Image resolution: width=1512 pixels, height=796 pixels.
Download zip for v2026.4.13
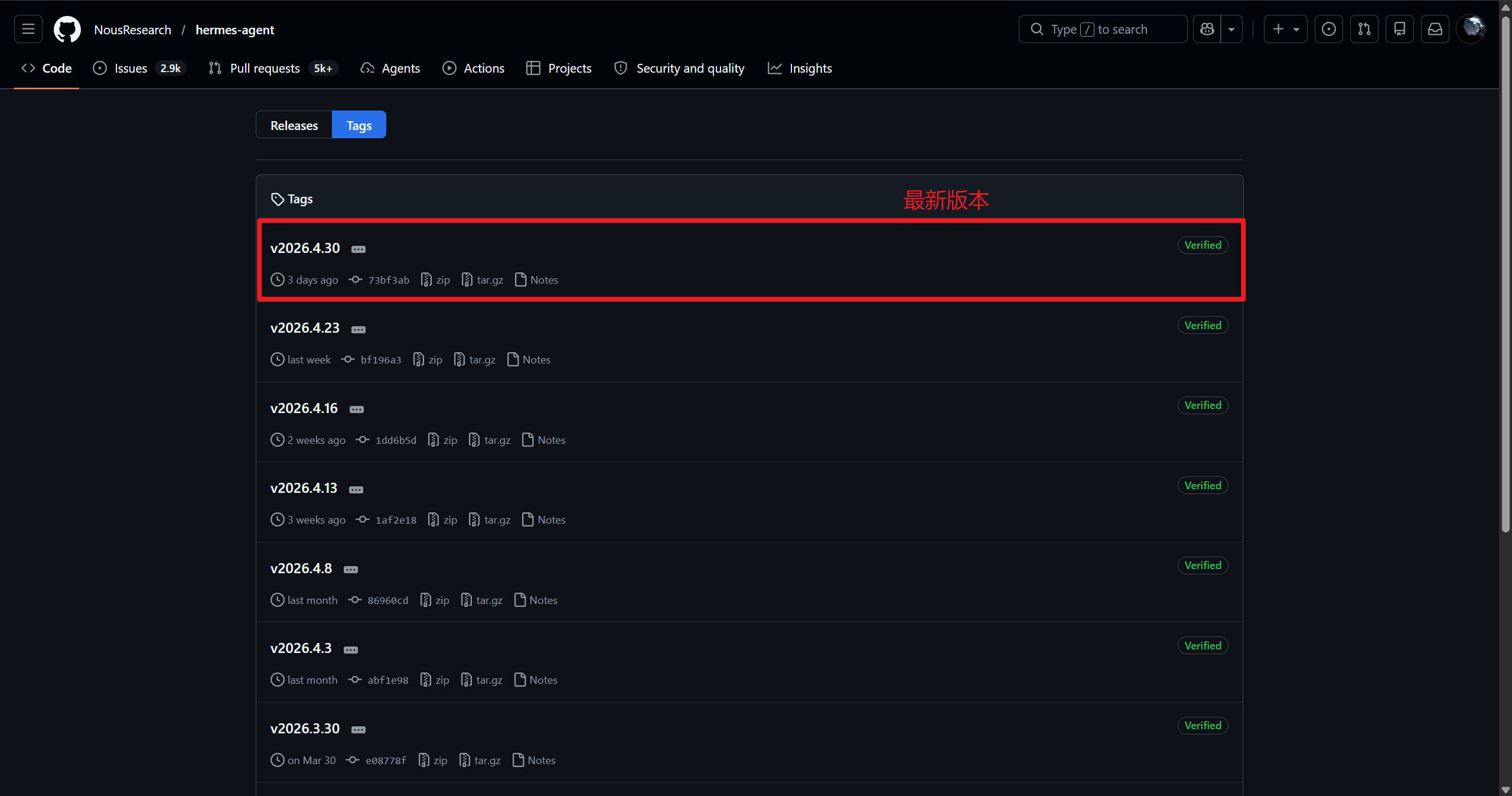pos(442,520)
